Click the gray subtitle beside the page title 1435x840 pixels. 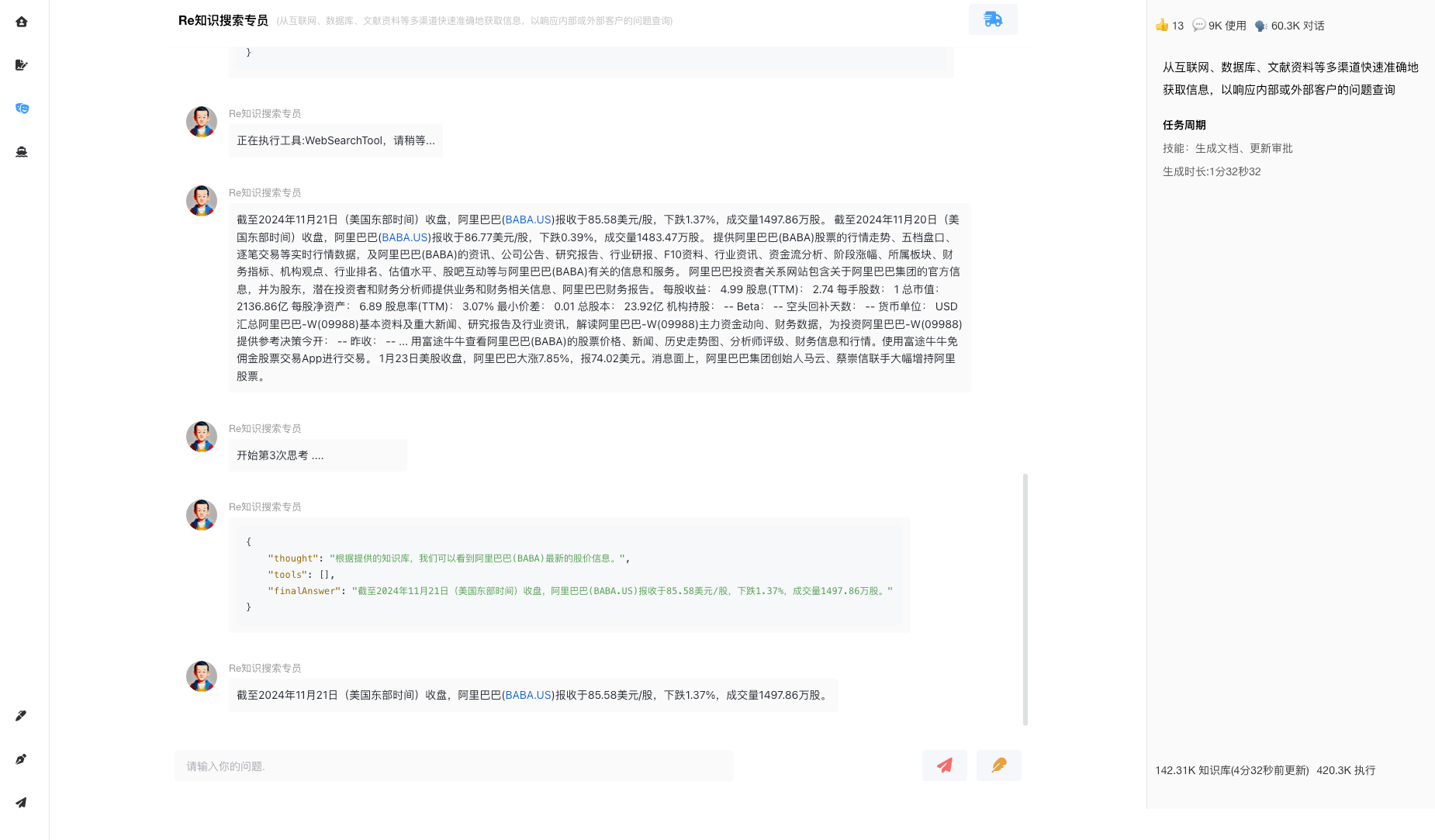coord(475,21)
